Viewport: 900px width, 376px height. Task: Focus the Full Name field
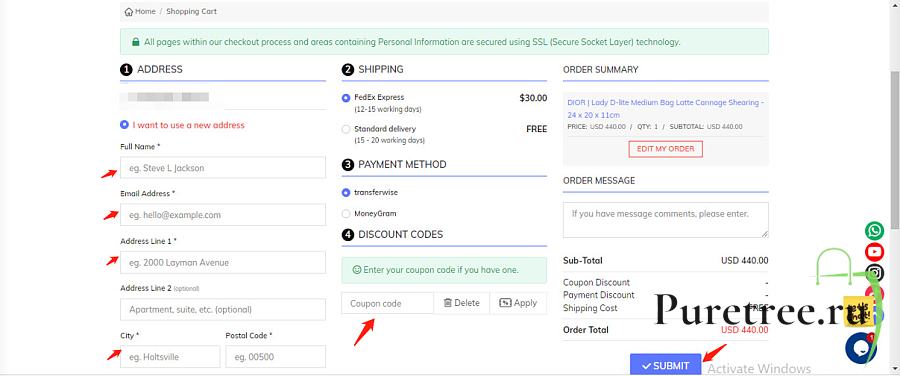pos(223,168)
